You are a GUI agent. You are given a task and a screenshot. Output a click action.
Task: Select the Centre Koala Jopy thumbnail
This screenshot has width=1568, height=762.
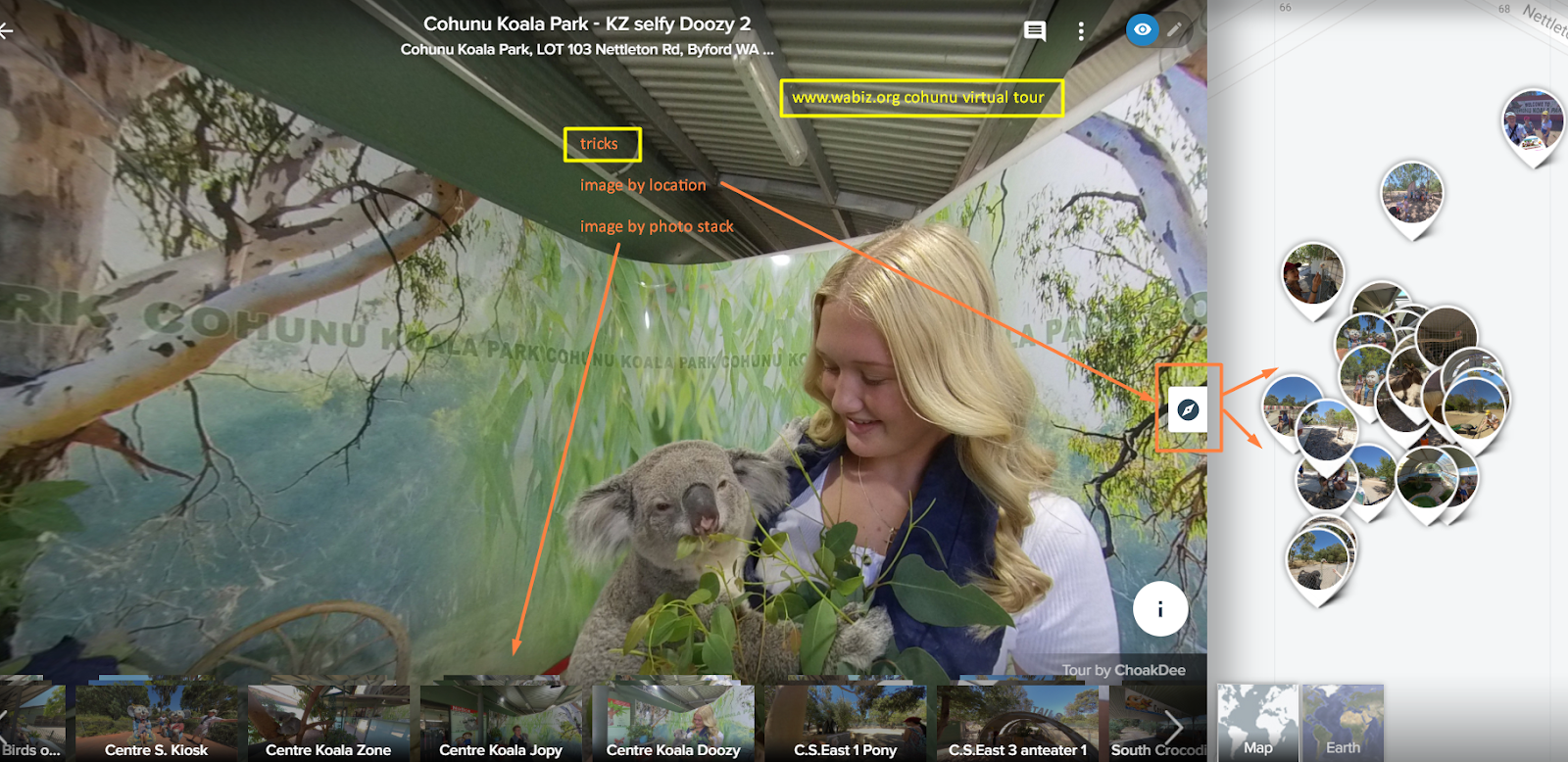tap(501, 723)
